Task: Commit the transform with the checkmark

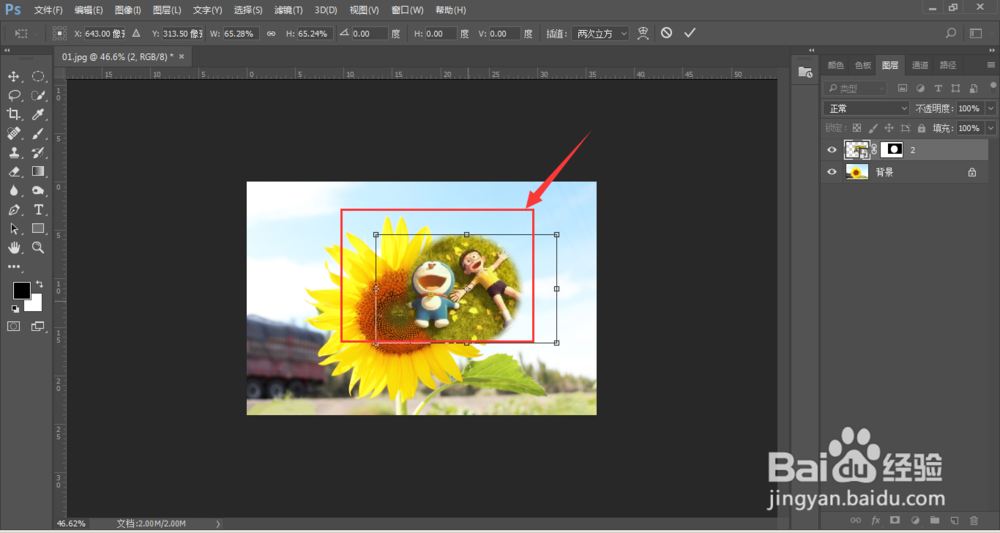Action: [x=689, y=33]
